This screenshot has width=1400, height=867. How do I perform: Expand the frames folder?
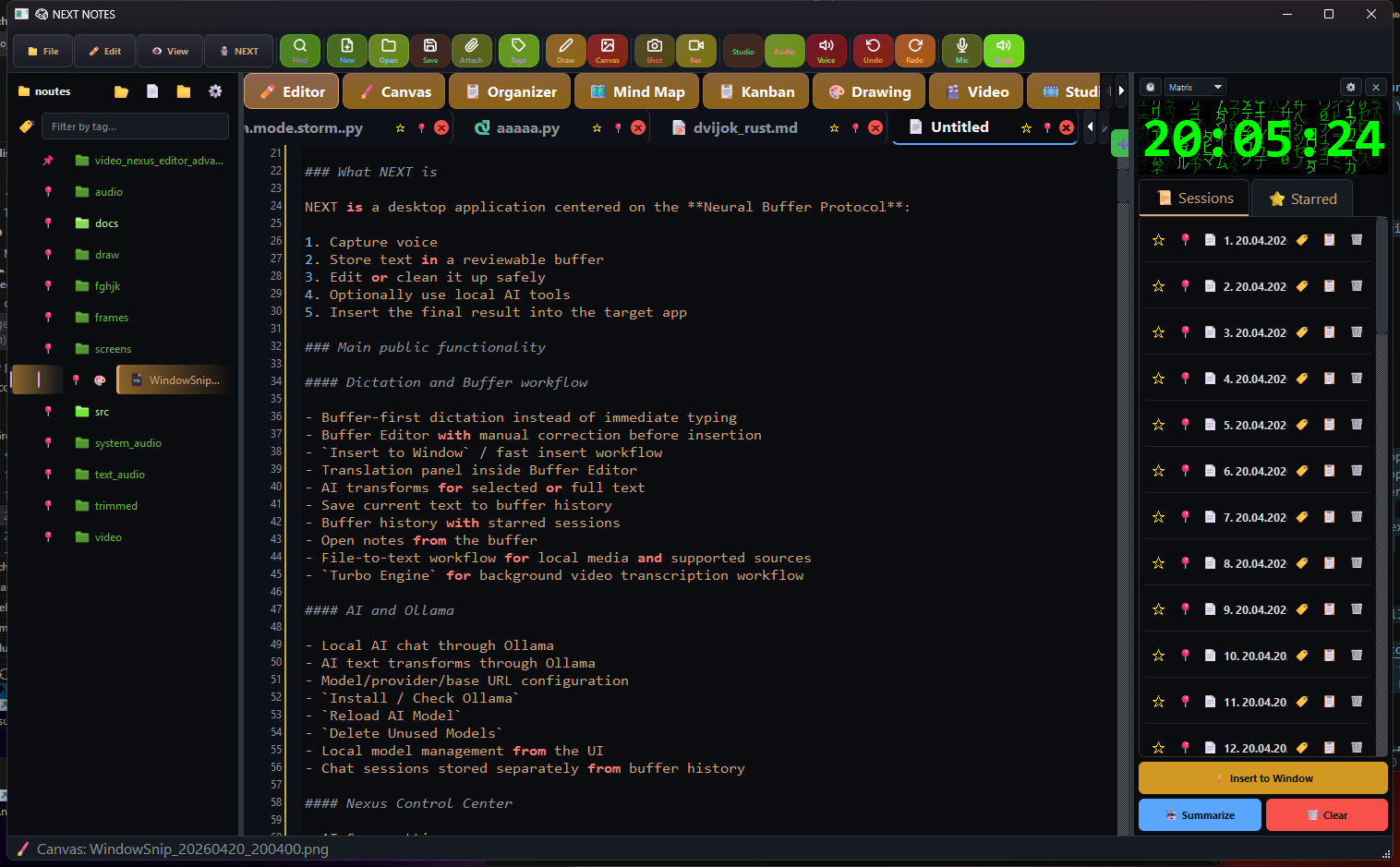[102, 317]
